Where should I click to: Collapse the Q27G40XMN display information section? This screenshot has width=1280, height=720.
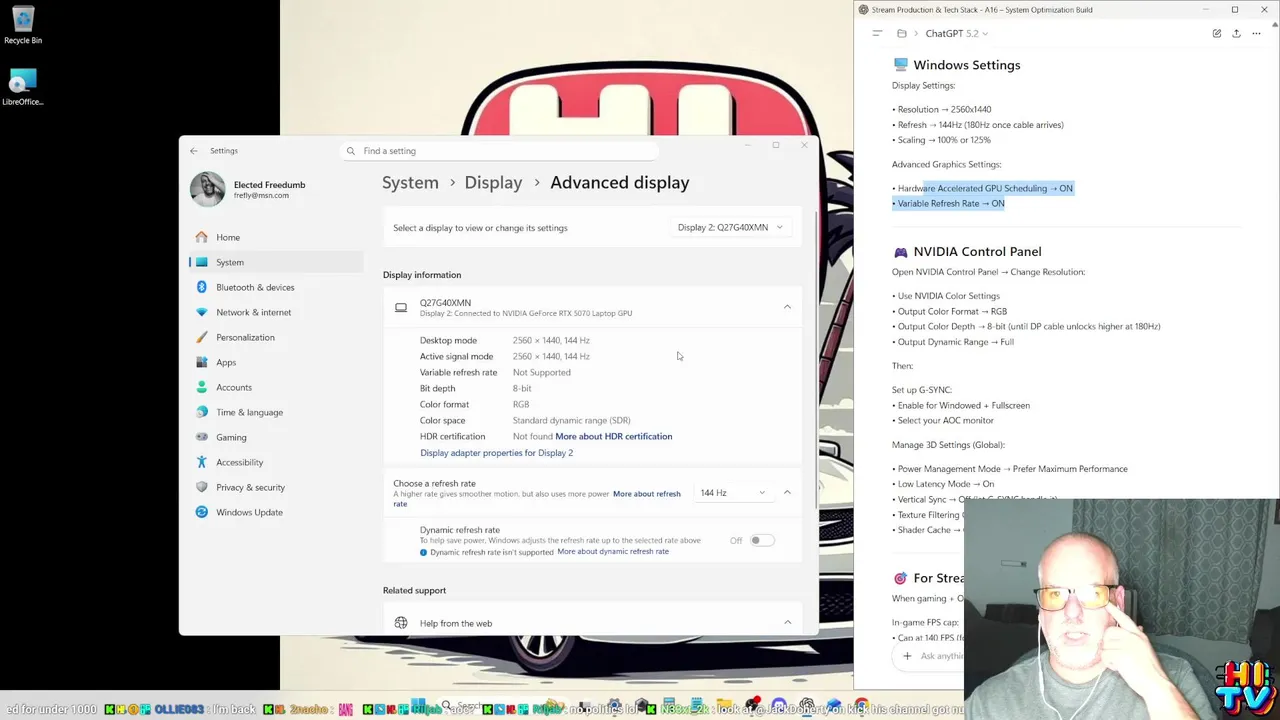click(x=787, y=307)
